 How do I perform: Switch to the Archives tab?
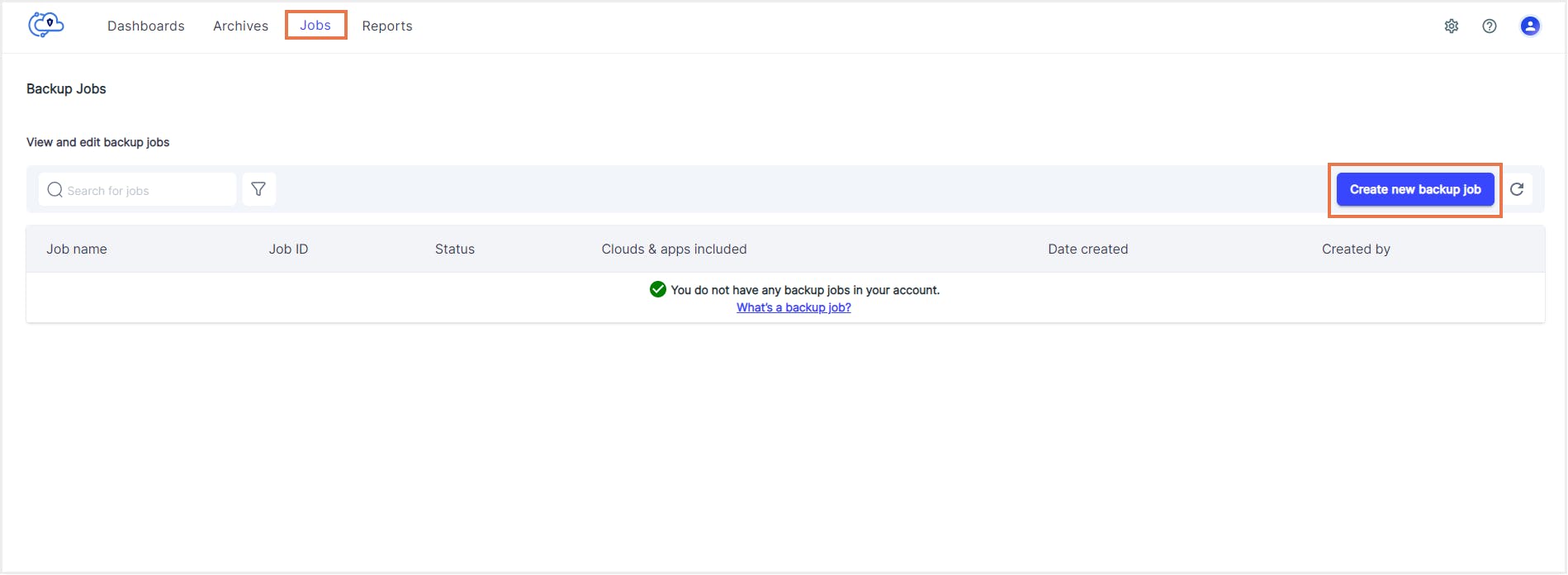(x=240, y=26)
